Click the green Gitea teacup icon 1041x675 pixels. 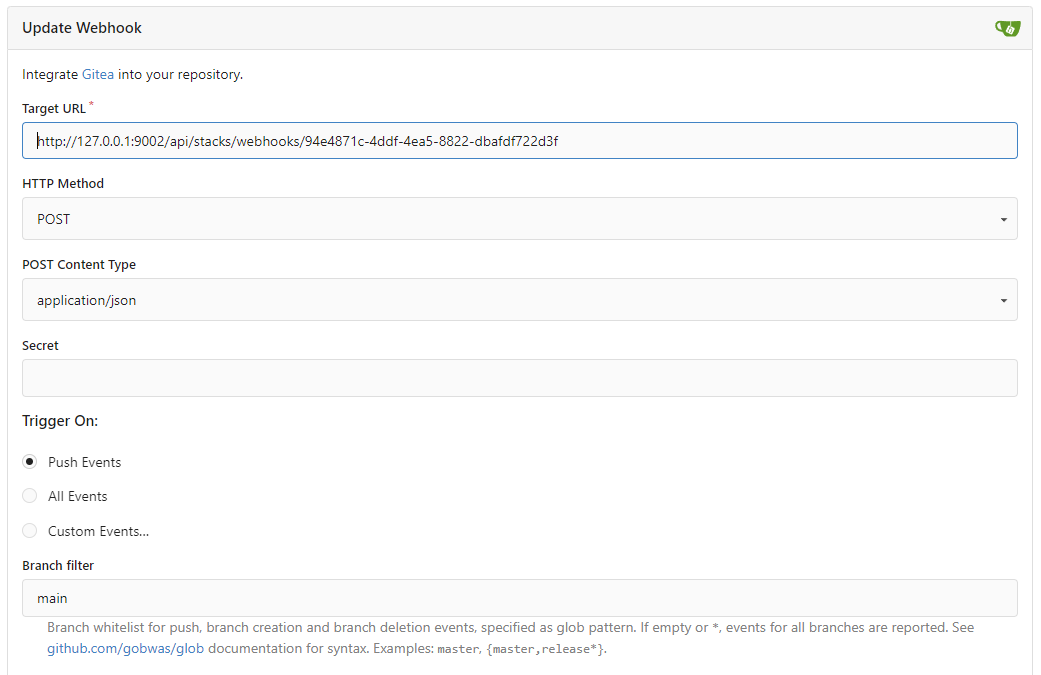[x=1008, y=28]
